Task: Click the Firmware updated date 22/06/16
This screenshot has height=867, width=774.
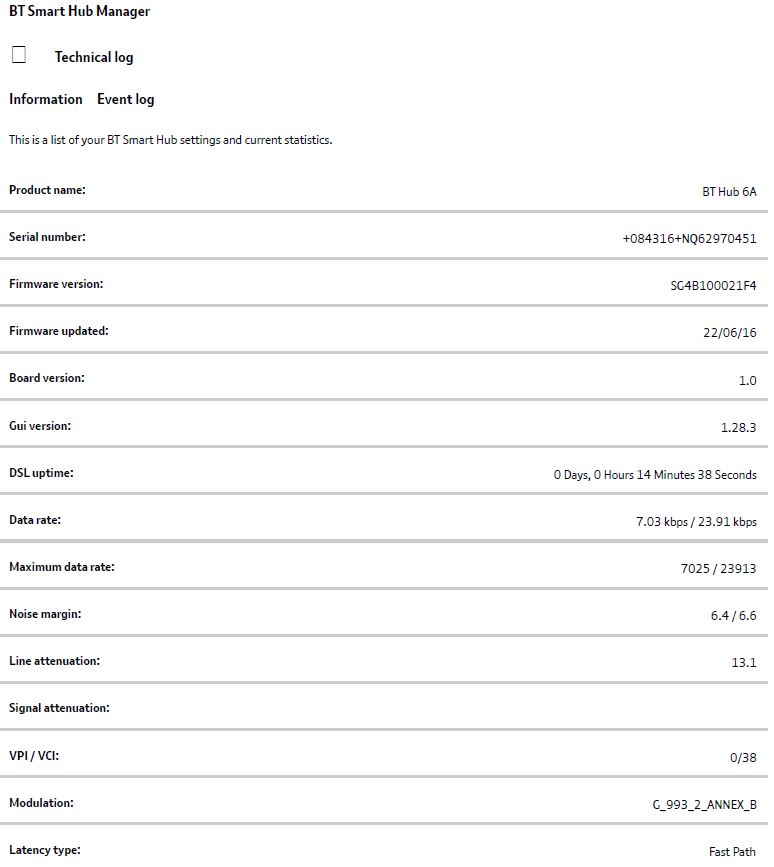Action: (x=729, y=333)
